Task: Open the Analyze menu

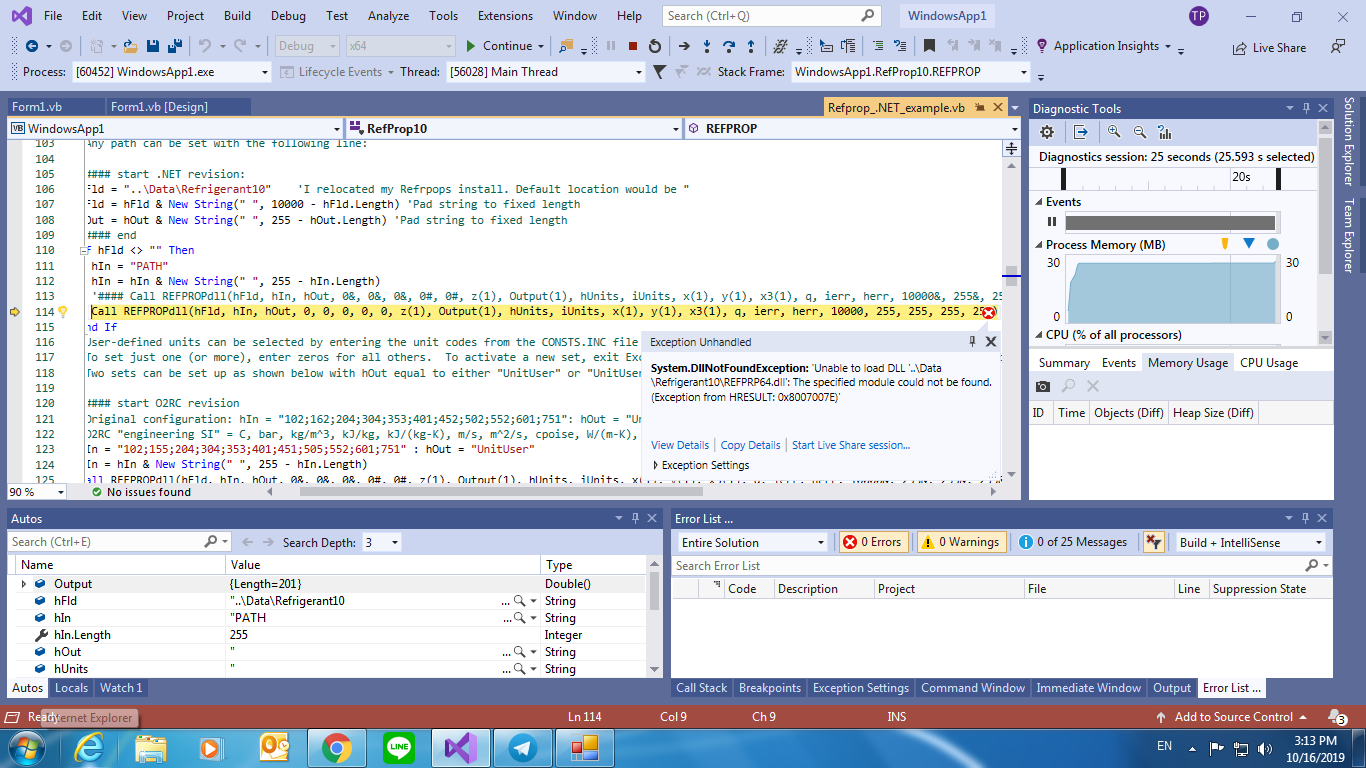Action: [388, 16]
